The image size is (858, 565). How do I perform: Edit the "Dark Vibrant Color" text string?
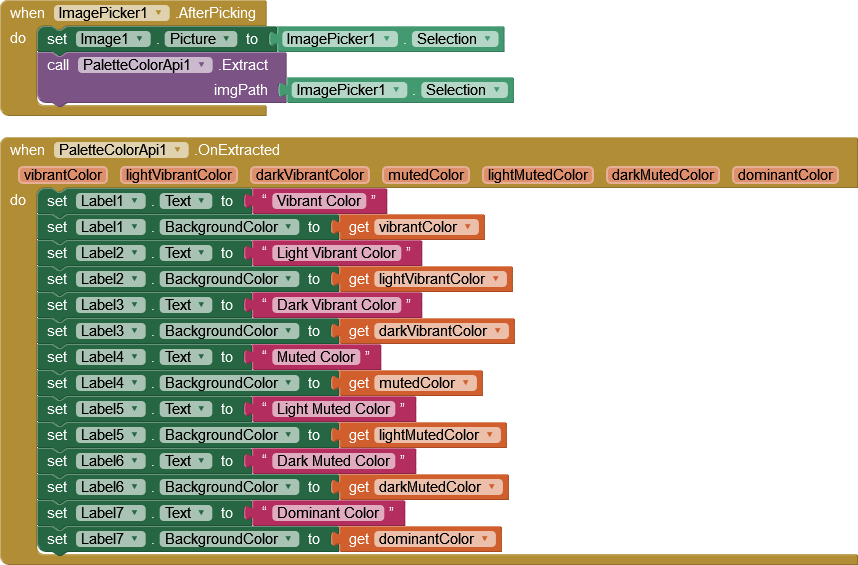[x=336, y=305]
